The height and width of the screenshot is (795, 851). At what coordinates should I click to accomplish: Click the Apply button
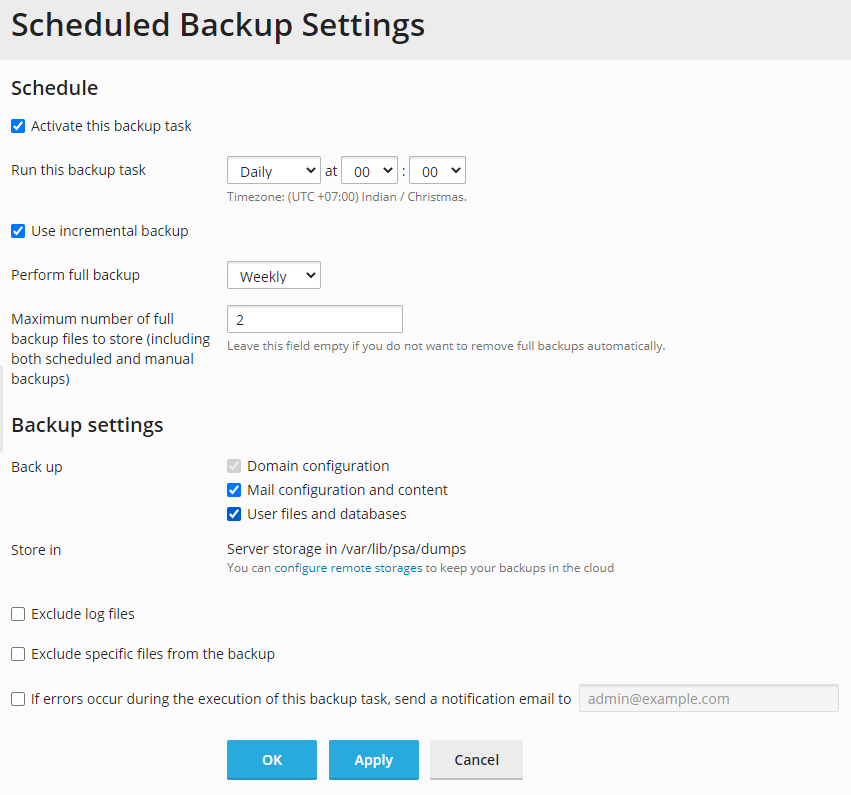pos(374,760)
